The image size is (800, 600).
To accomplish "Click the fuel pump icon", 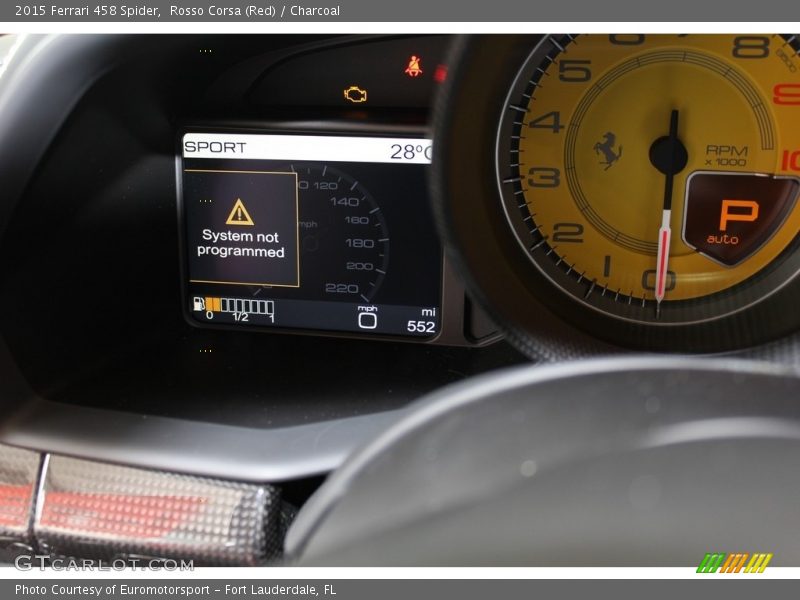I will (198, 304).
